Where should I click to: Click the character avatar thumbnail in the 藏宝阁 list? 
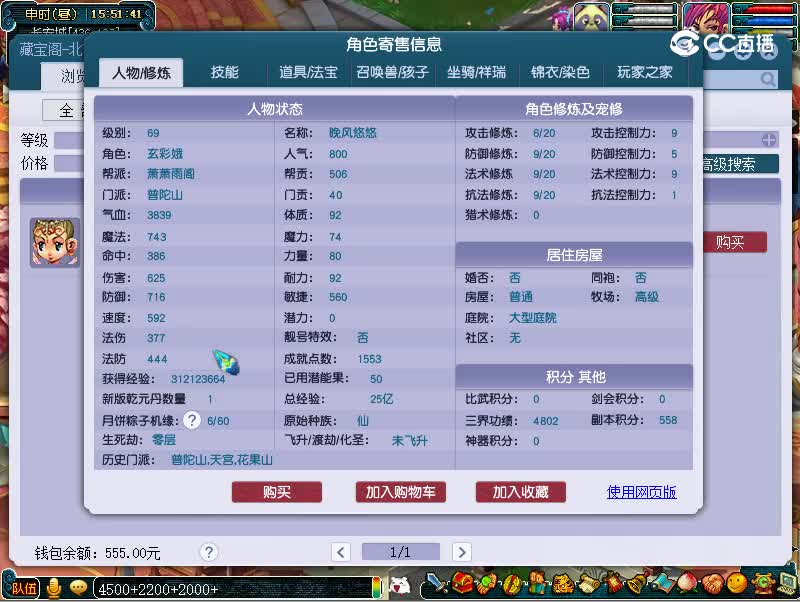tap(55, 242)
